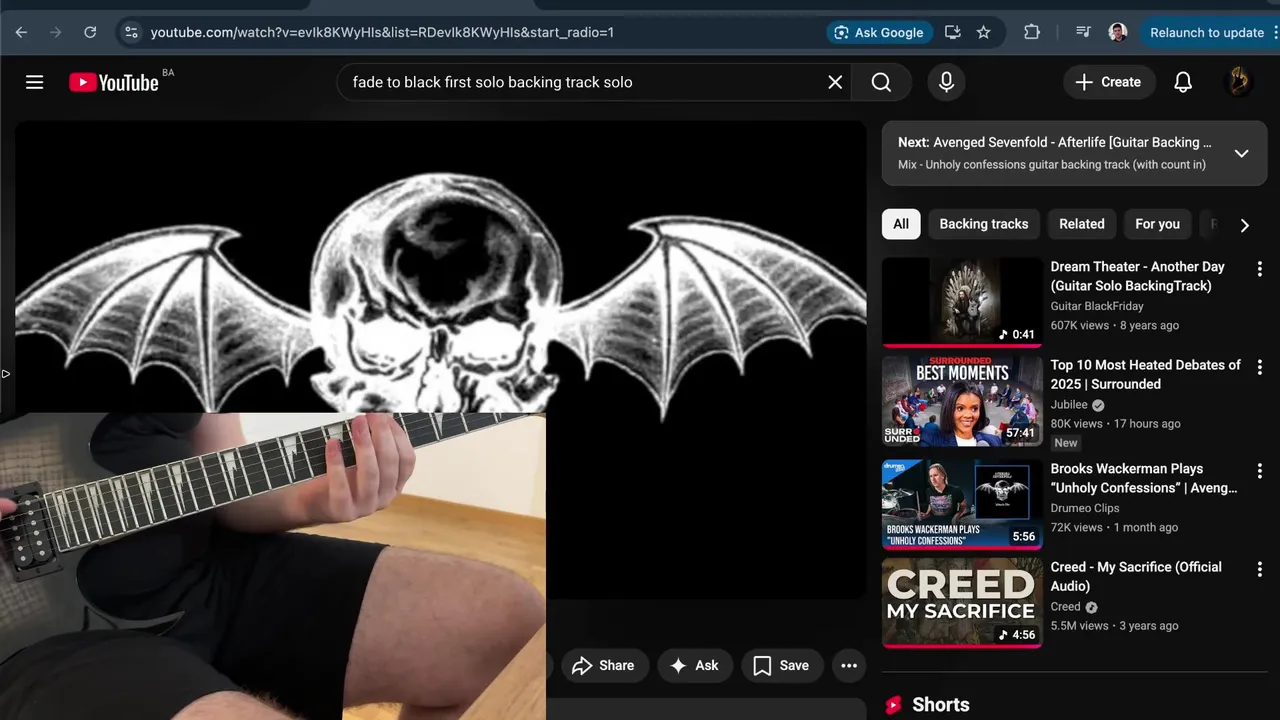Click the Ask button under the video
Viewport: 1280px width, 720px height.
point(695,665)
